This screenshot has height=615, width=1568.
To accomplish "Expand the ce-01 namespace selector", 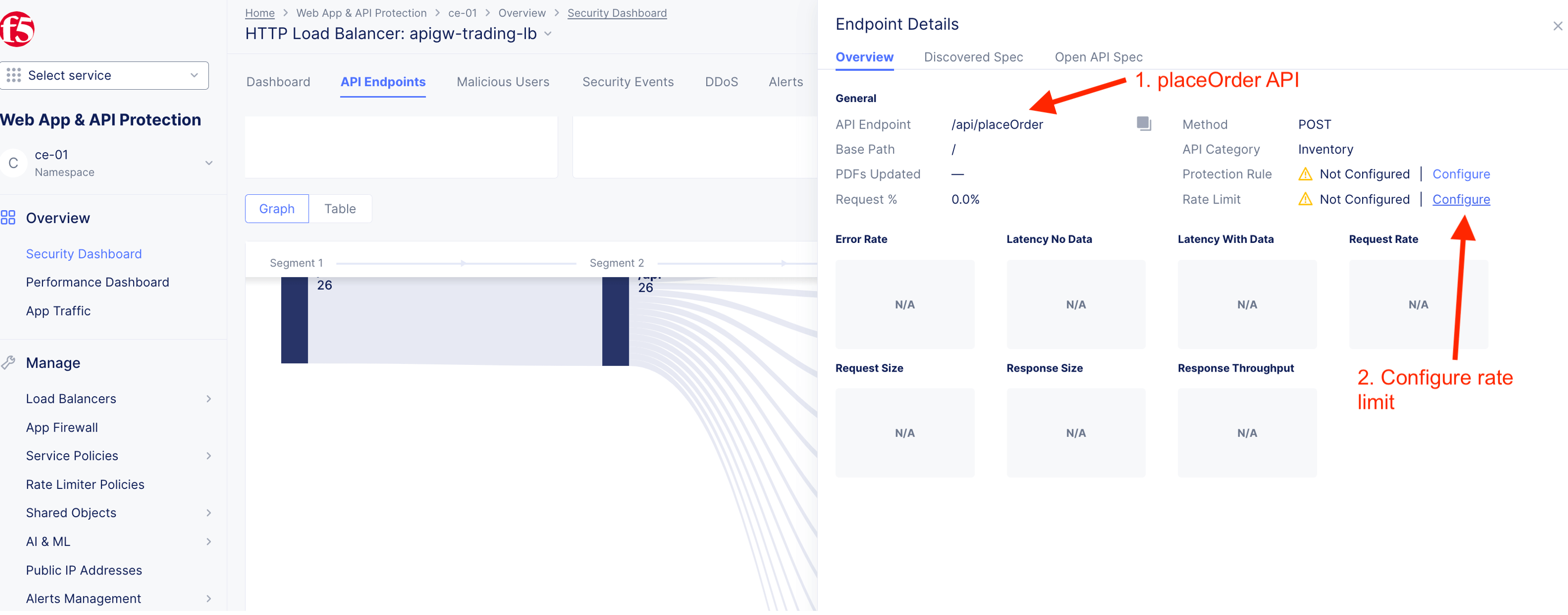I will point(208,163).
